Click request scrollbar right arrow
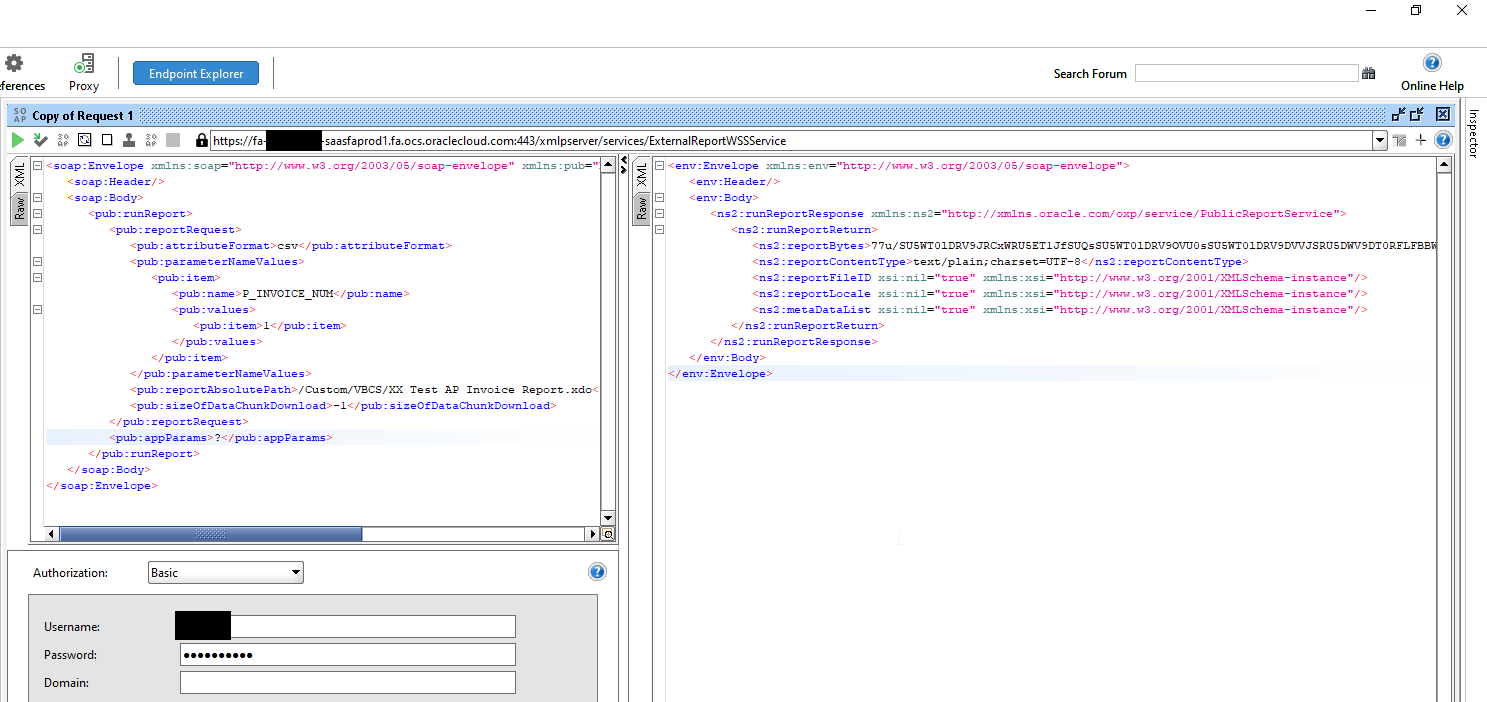Screen dimensions: 1487x702 591,534
